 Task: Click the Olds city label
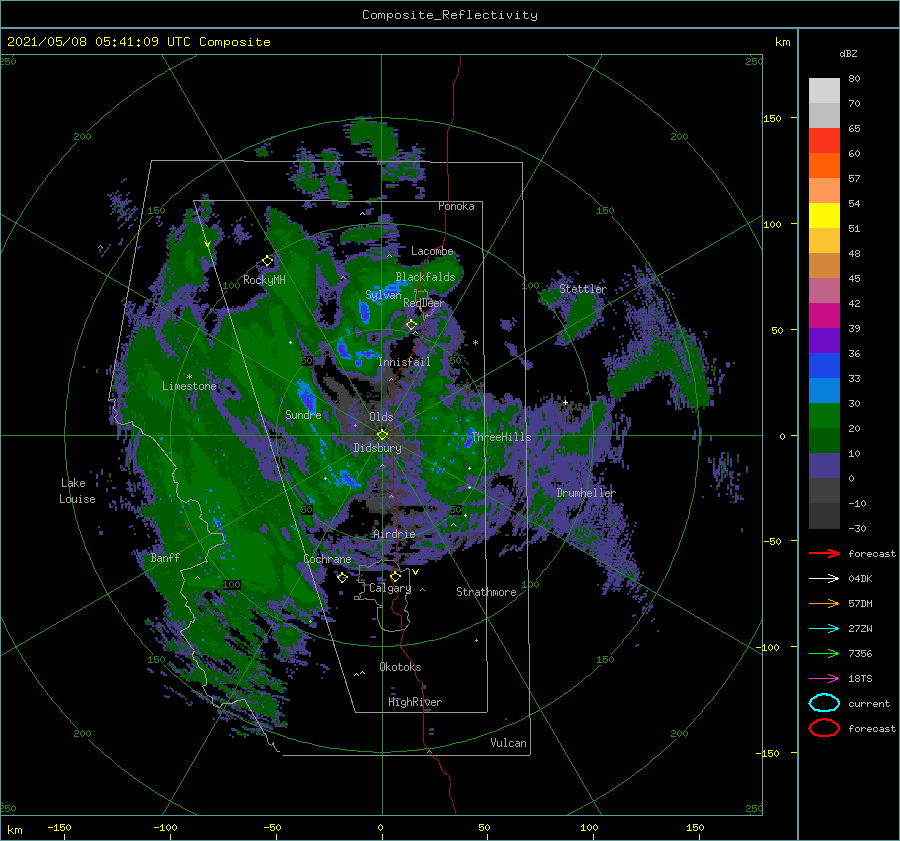click(x=381, y=417)
